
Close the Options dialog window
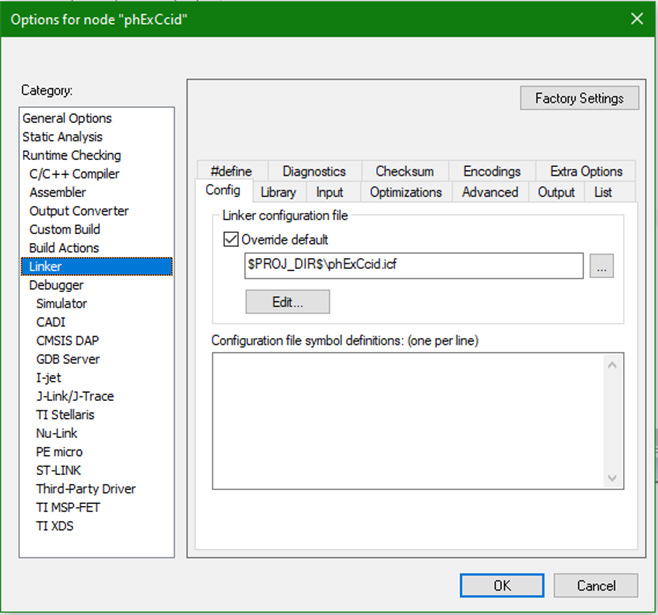pos(637,18)
